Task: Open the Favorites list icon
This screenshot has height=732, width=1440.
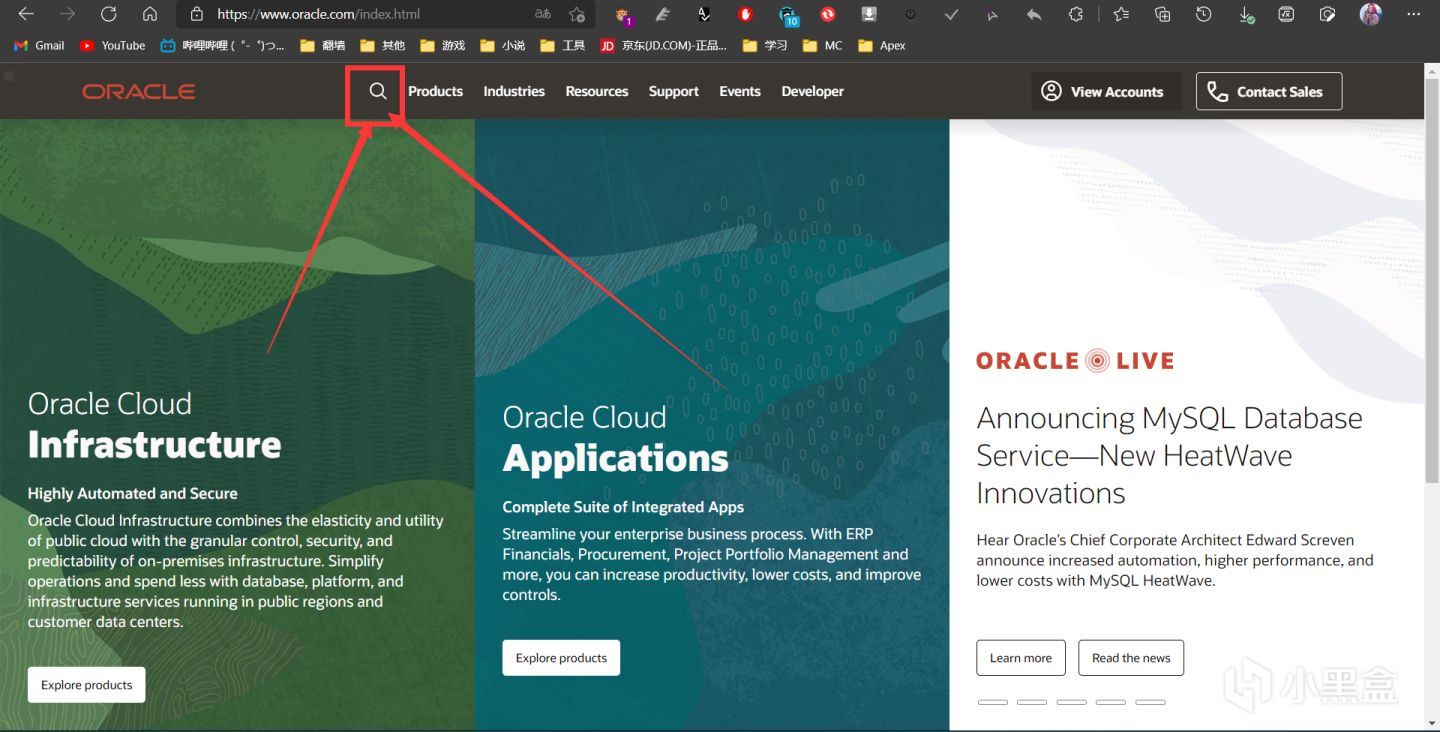Action: pyautogui.click(x=1121, y=14)
